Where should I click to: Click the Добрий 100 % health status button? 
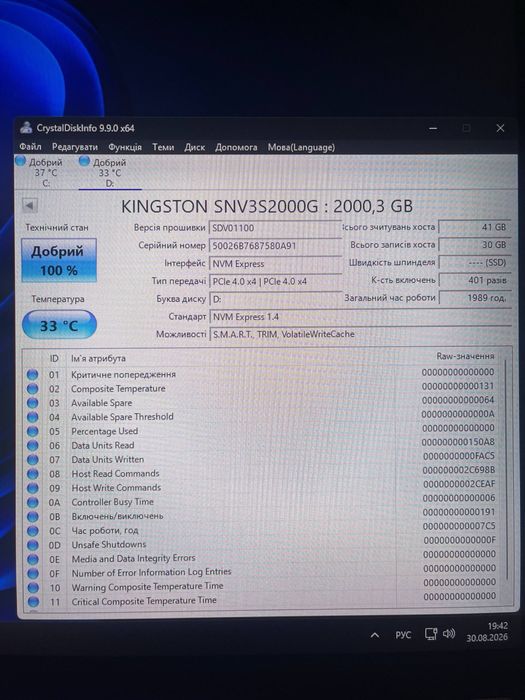[x=59, y=260]
